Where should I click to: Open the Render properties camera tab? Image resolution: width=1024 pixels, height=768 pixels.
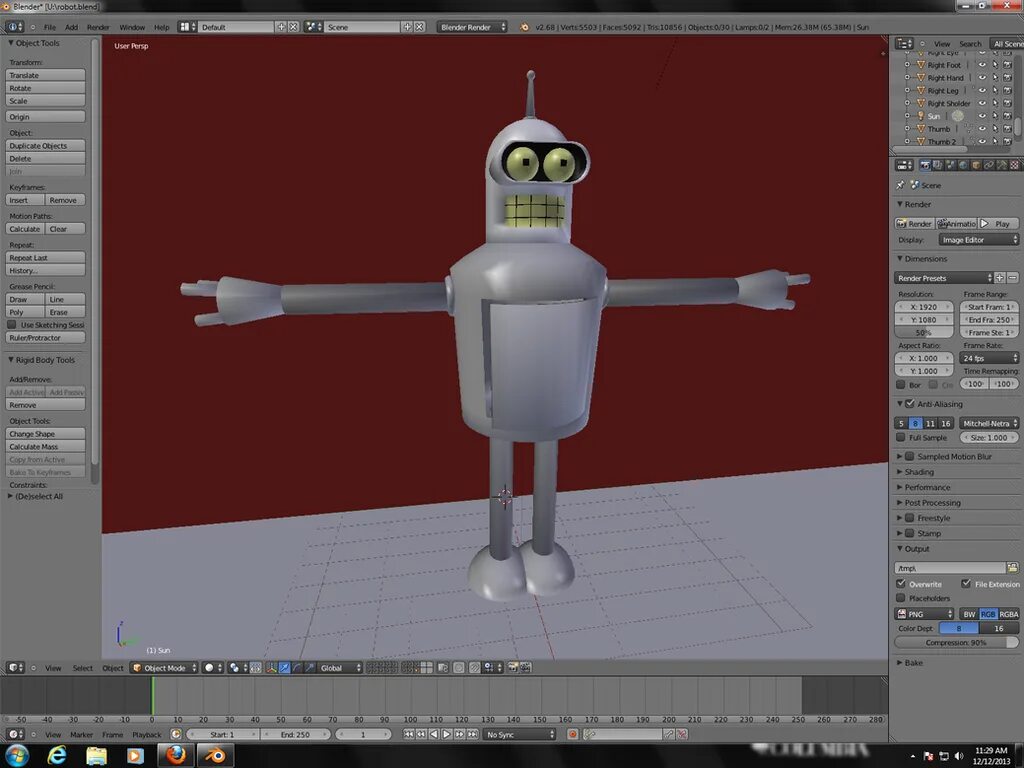point(925,165)
